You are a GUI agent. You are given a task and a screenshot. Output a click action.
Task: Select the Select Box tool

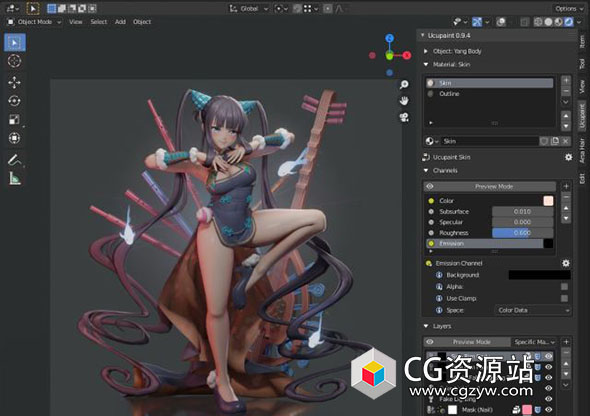pos(15,43)
